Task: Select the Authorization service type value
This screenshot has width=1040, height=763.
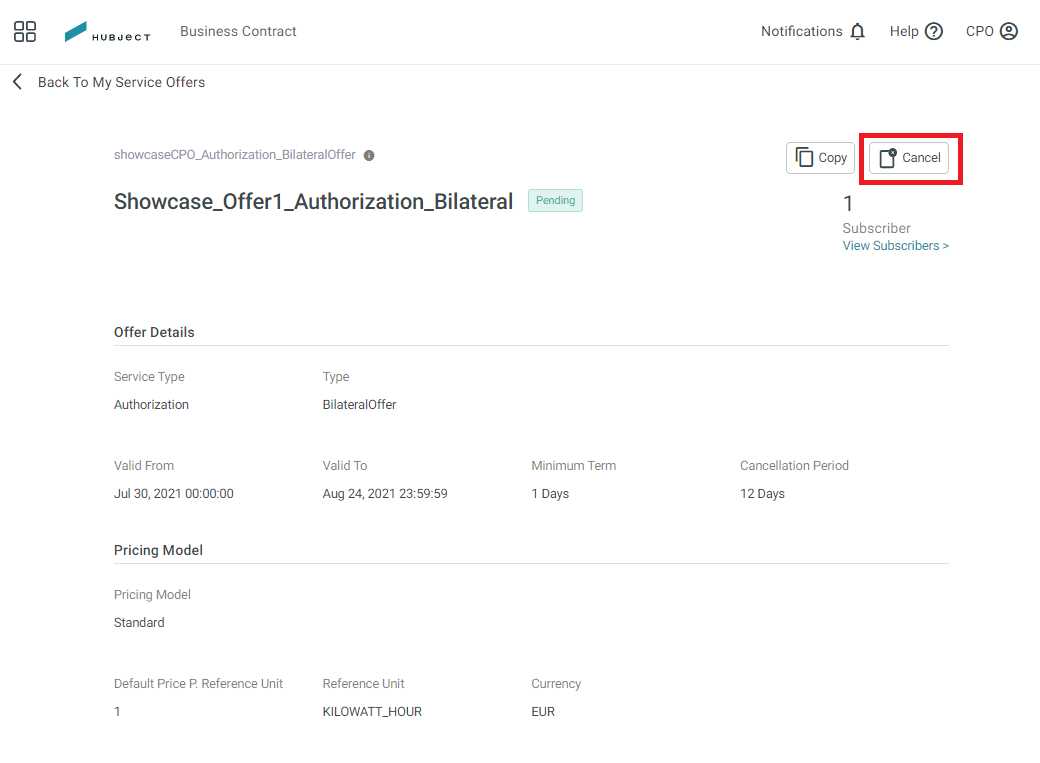Action: click(151, 405)
